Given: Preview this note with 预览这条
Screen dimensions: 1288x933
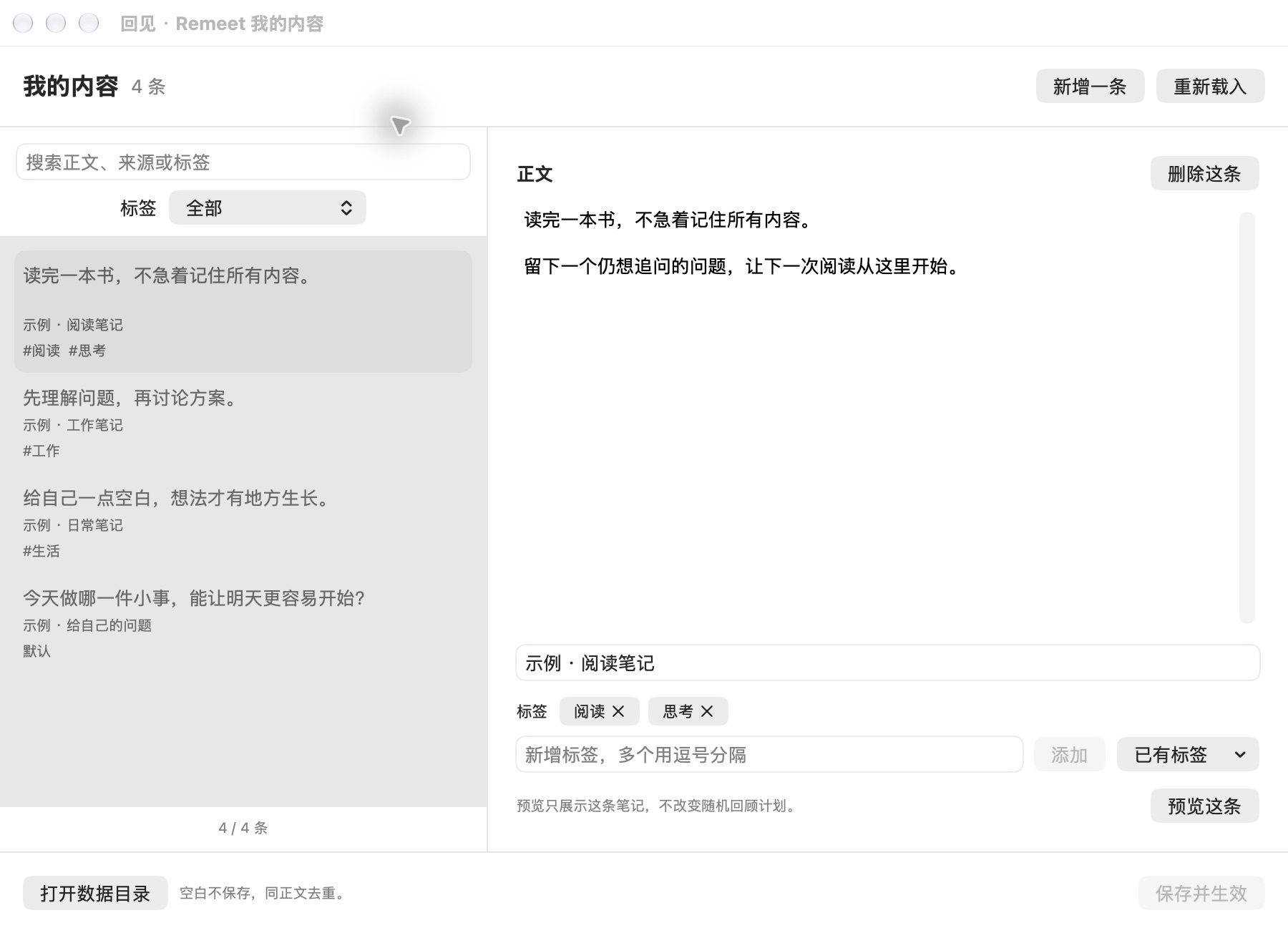Looking at the screenshot, I should point(1204,806).
